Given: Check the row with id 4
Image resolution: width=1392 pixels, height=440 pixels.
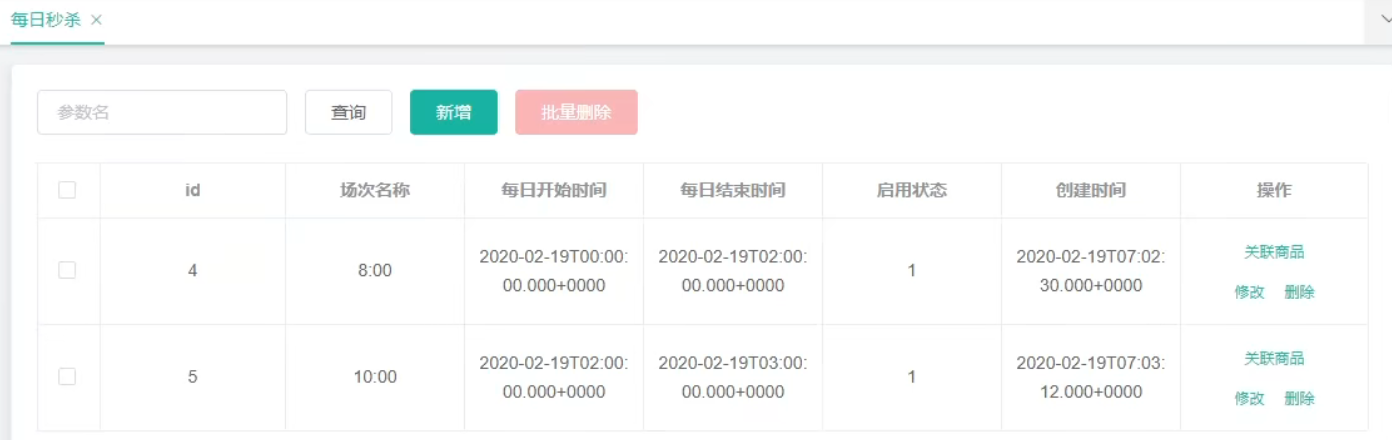Looking at the screenshot, I should click(x=67, y=270).
